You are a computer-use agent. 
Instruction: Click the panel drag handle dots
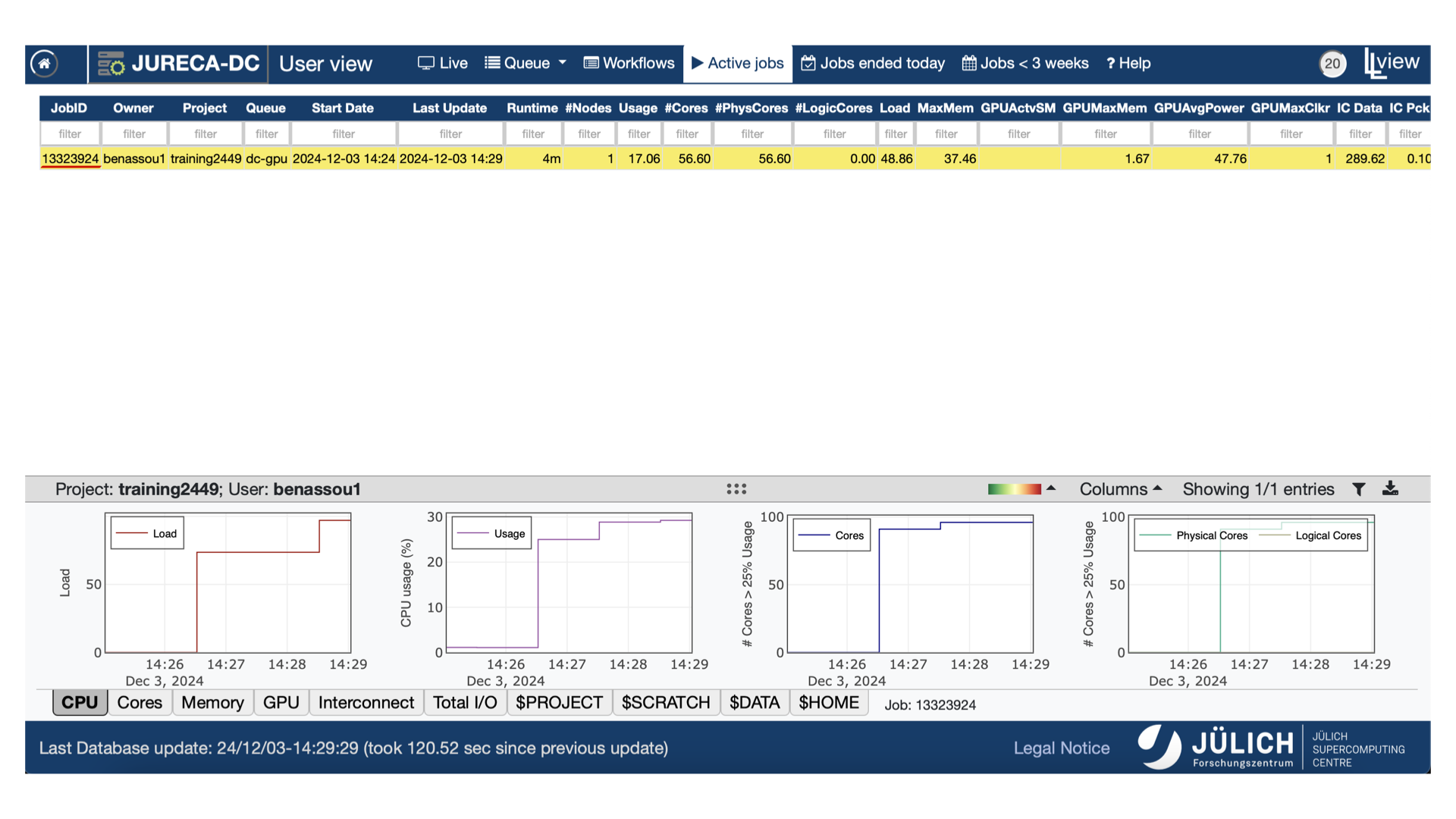click(736, 489)
